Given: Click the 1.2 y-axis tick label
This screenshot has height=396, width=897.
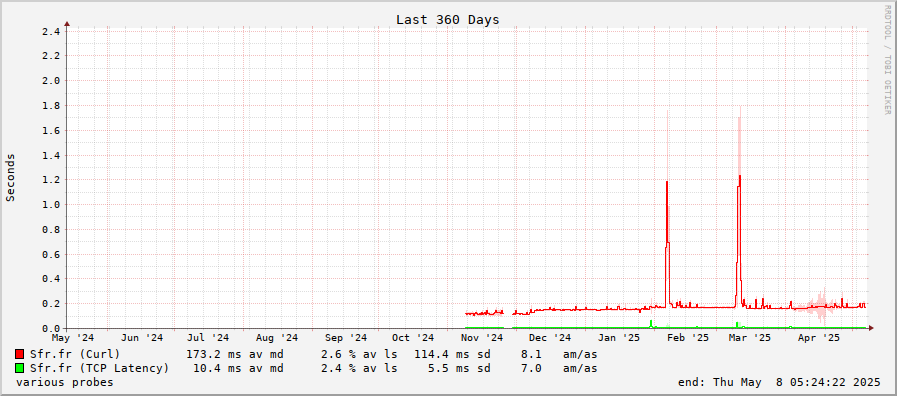Looking at the screenshot, I should pos(51,180).
